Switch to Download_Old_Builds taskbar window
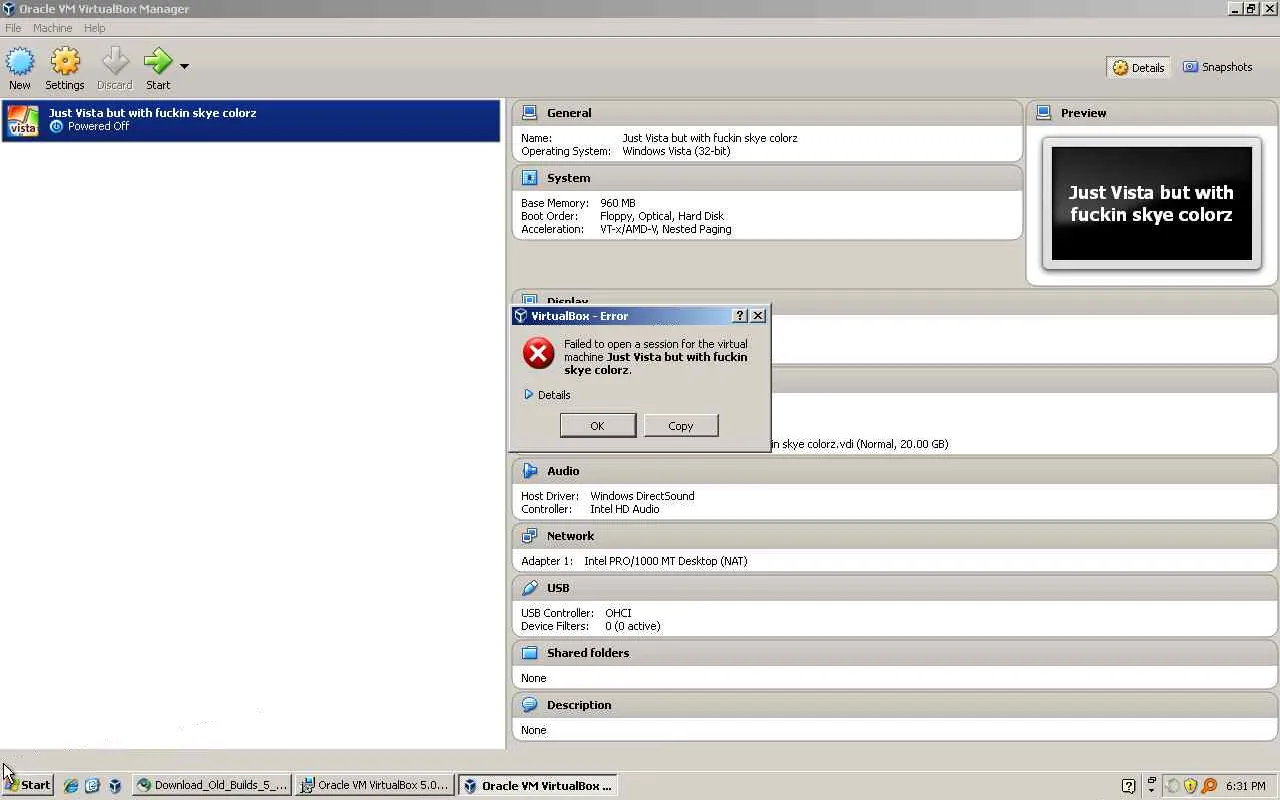This screenshot has height=800, width=1280. coord(212,785)
